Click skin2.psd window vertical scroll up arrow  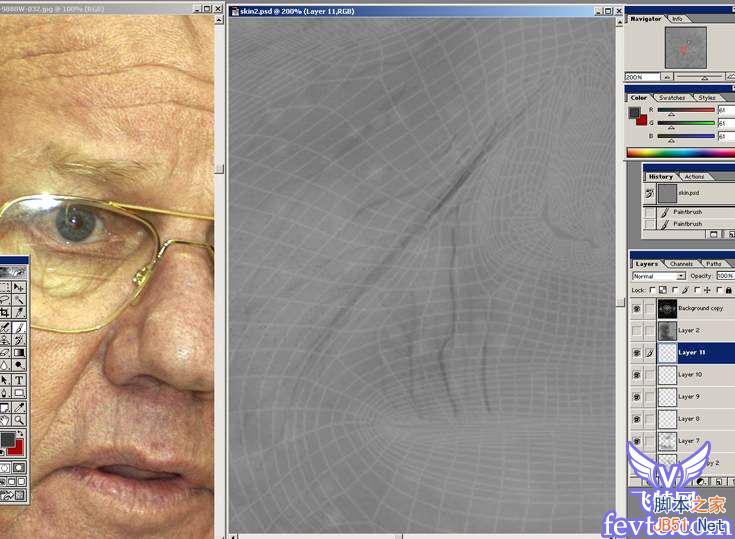[x=619, y=22]
